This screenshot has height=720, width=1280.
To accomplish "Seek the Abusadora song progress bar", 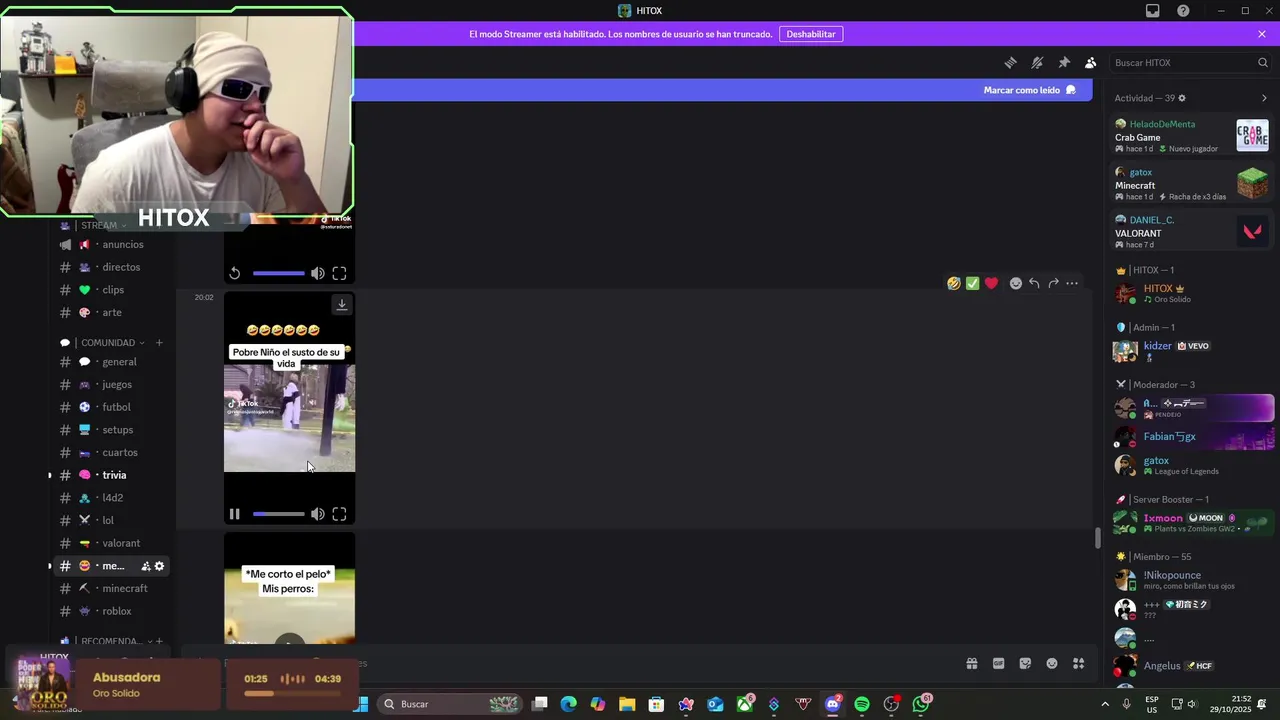I will [x=293, y=693].
